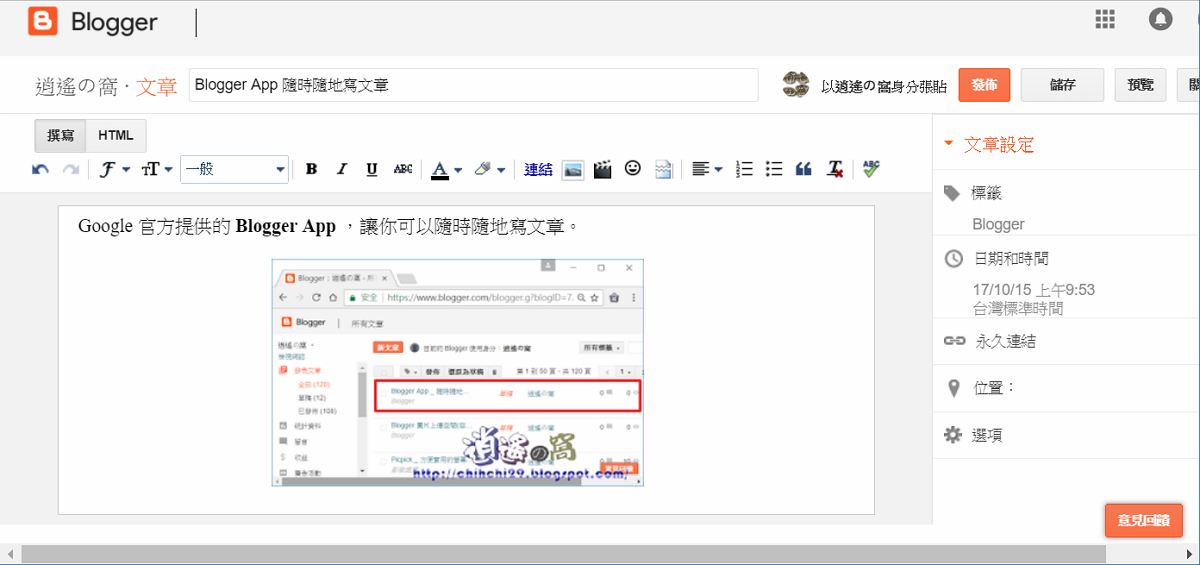Open the font size menu
Viewport: 1200px width, 565px height.
click(x=156, y=170)
